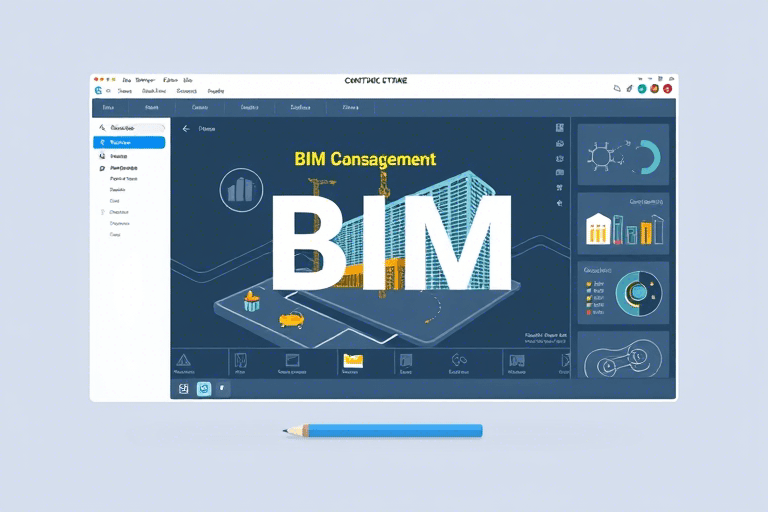The height and width of the screenshot is (512, 768).
Task: Toggle the first legend entry beside the pie chart
Action: tap(588, 286)
